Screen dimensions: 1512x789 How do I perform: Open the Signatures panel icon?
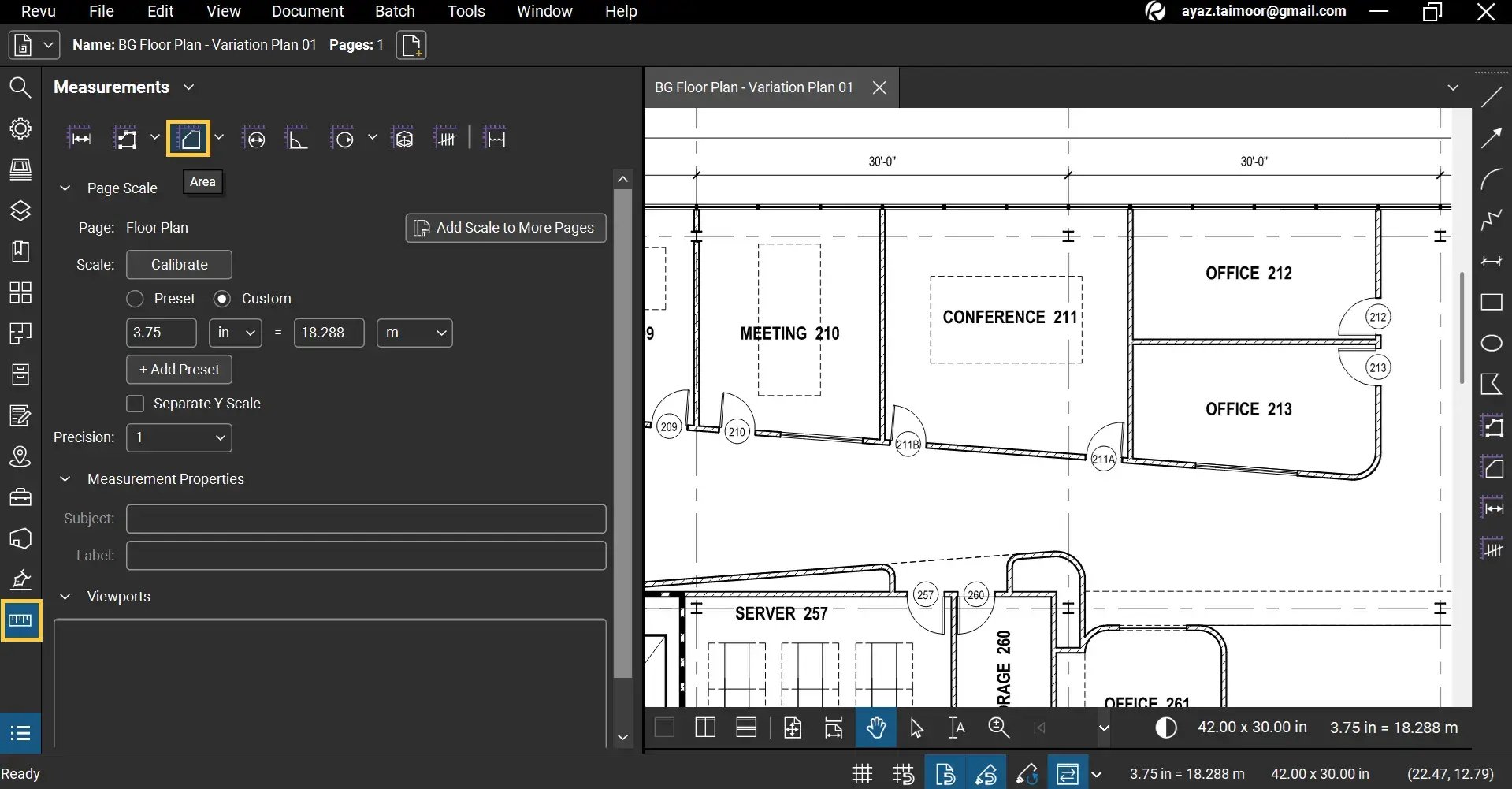coord(20,579)
